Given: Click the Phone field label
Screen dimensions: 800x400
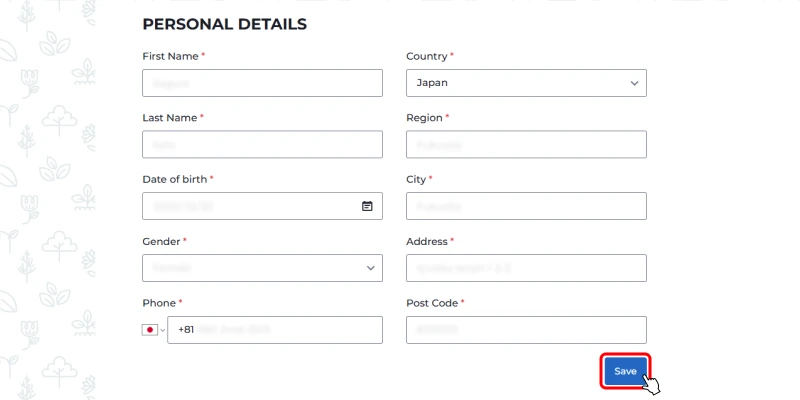Looking at the screenshot, I should [159, 303].
